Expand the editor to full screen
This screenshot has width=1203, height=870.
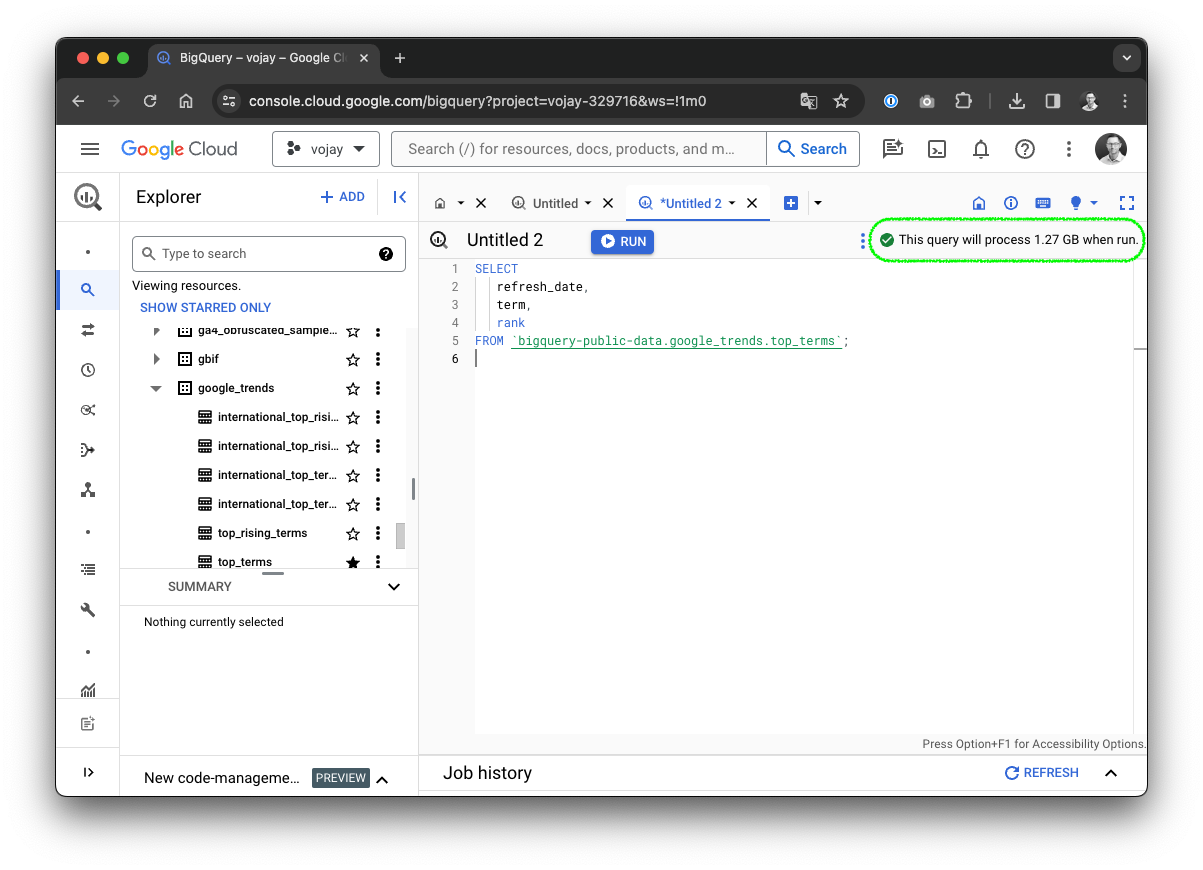pos(1127,203)
